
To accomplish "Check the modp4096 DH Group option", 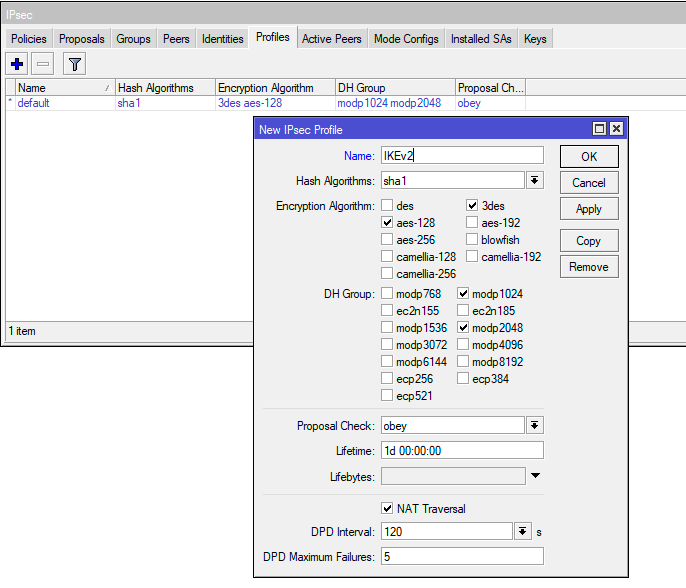I will pyautogui.click(x=464, y=345).
